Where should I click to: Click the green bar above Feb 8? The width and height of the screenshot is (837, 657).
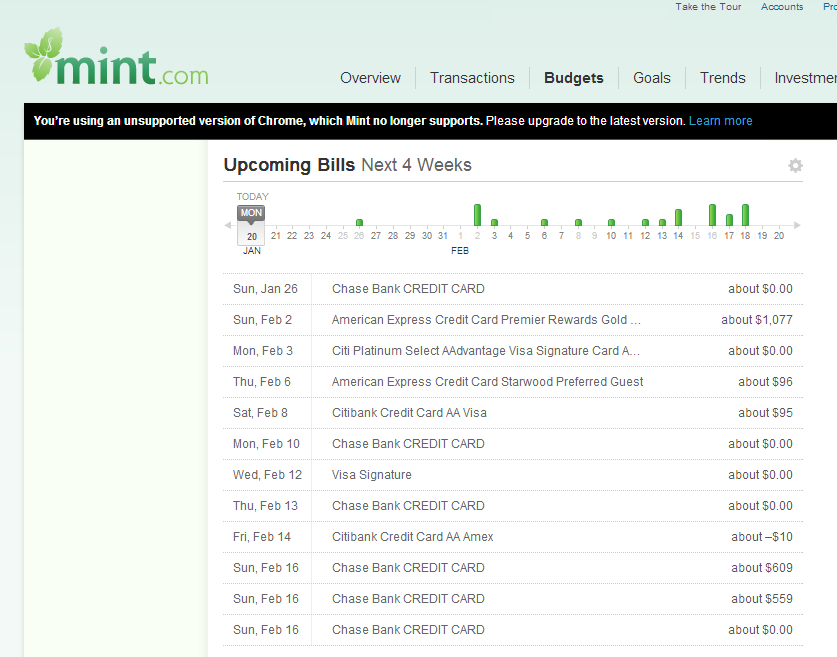coord(578,222)
